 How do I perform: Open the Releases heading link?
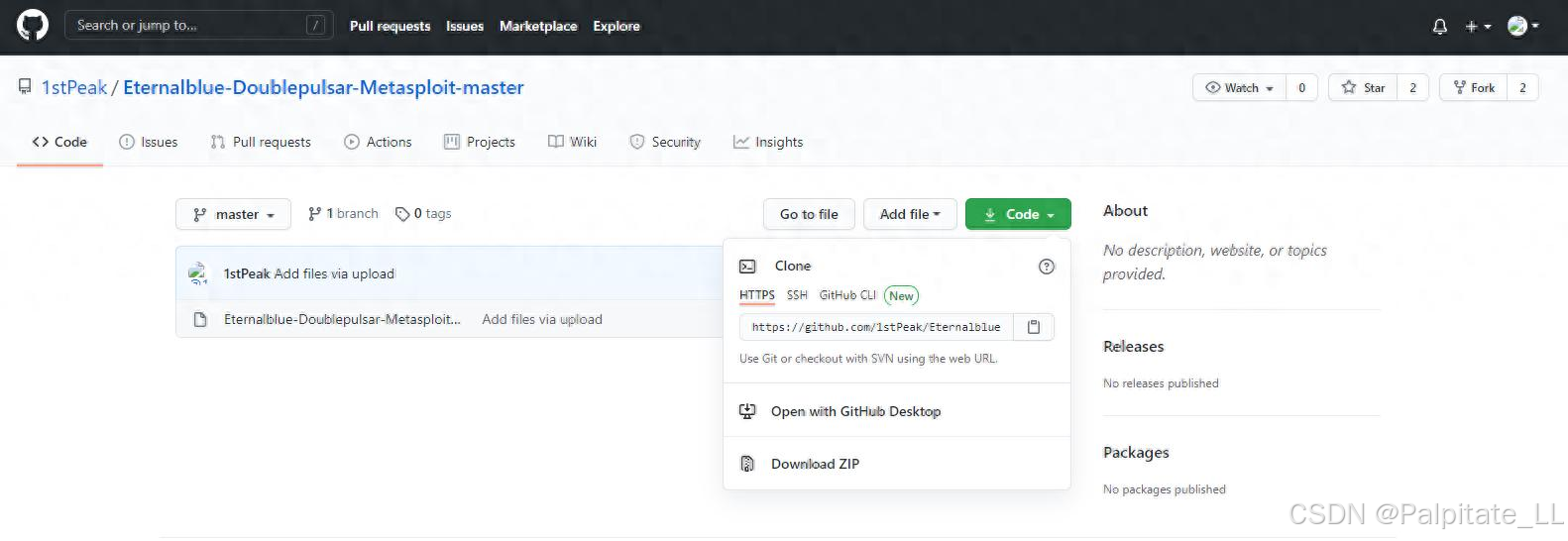pos(1134,347)
